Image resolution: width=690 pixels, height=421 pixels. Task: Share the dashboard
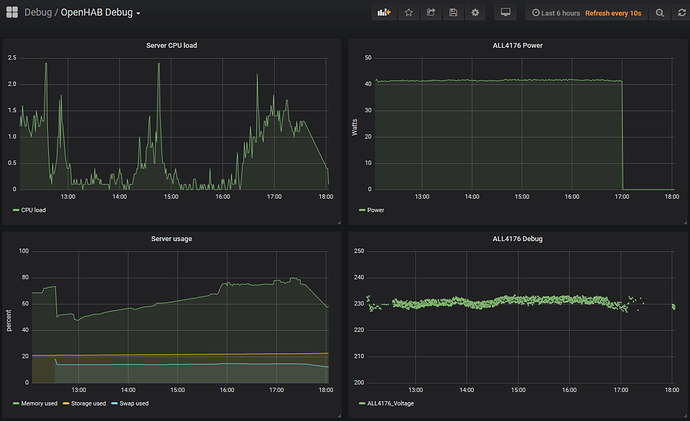coord(431,13)
